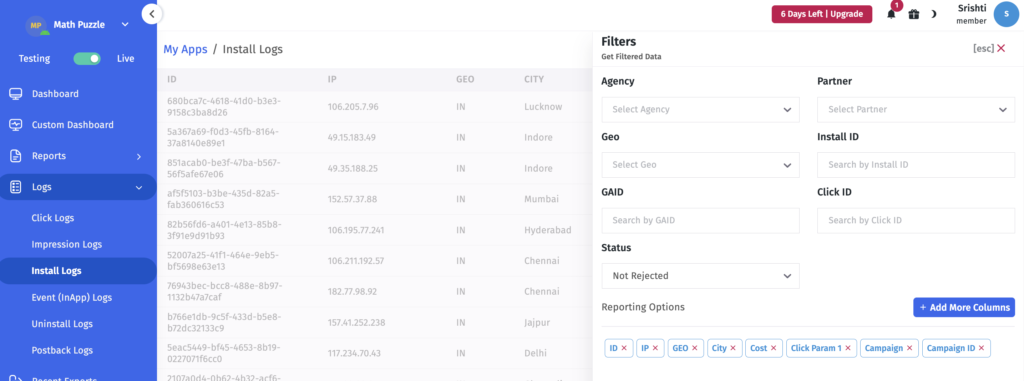Open Postback Logs
This screenshot has height=381, width=1024.
click(x=62, y=350)
